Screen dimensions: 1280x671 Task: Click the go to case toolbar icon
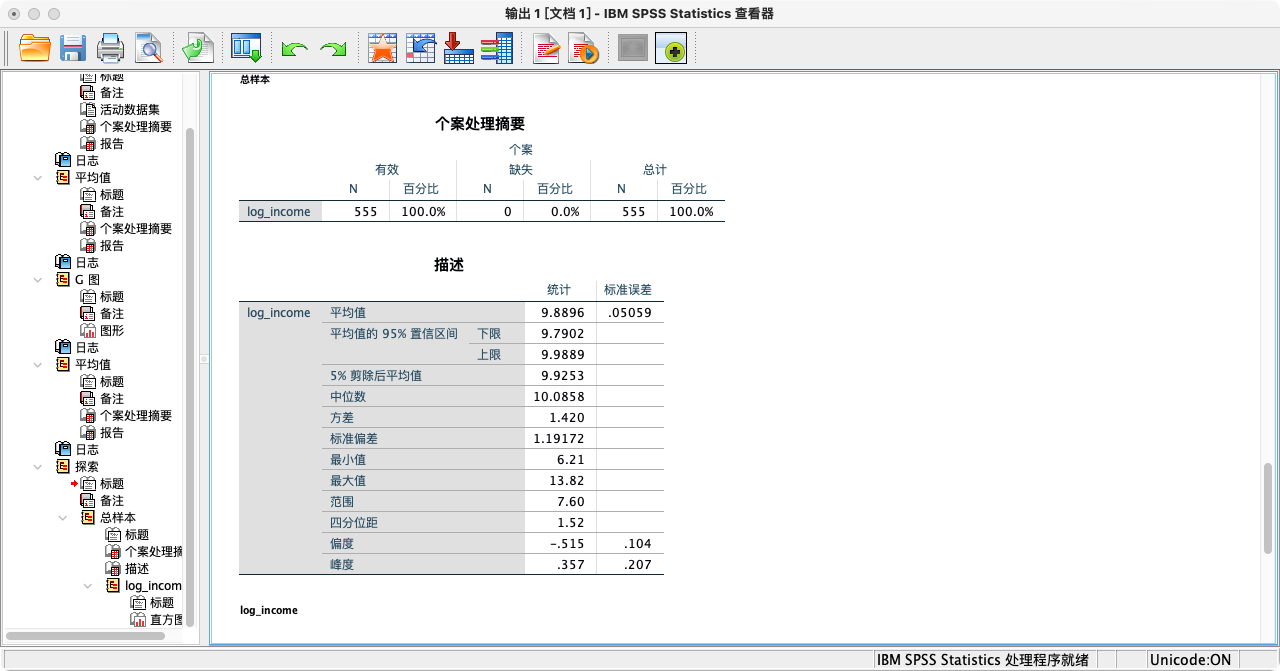click(x=420, y=48)
